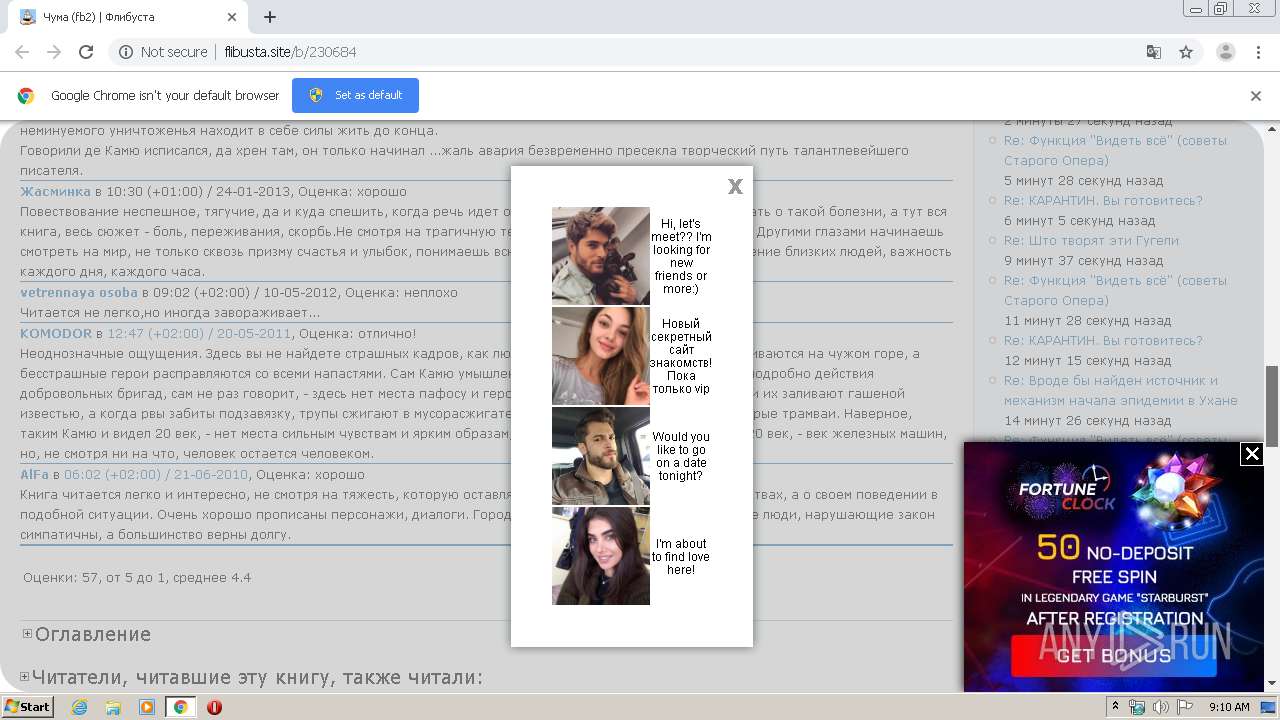Bookmark this page with the star icon
The width and height of the screenshot is (1280, 720).
pos(1186,52)
